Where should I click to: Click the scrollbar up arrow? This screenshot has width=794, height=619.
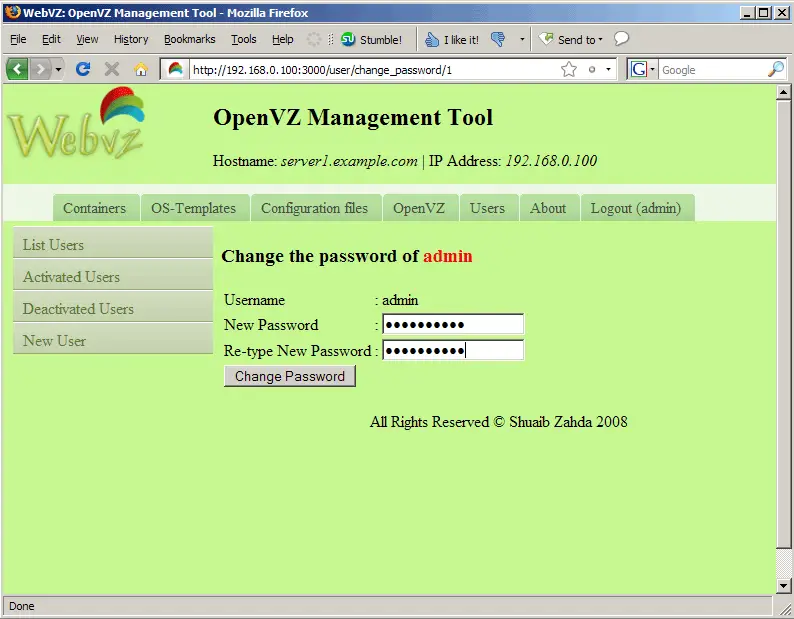coord(783,92)
